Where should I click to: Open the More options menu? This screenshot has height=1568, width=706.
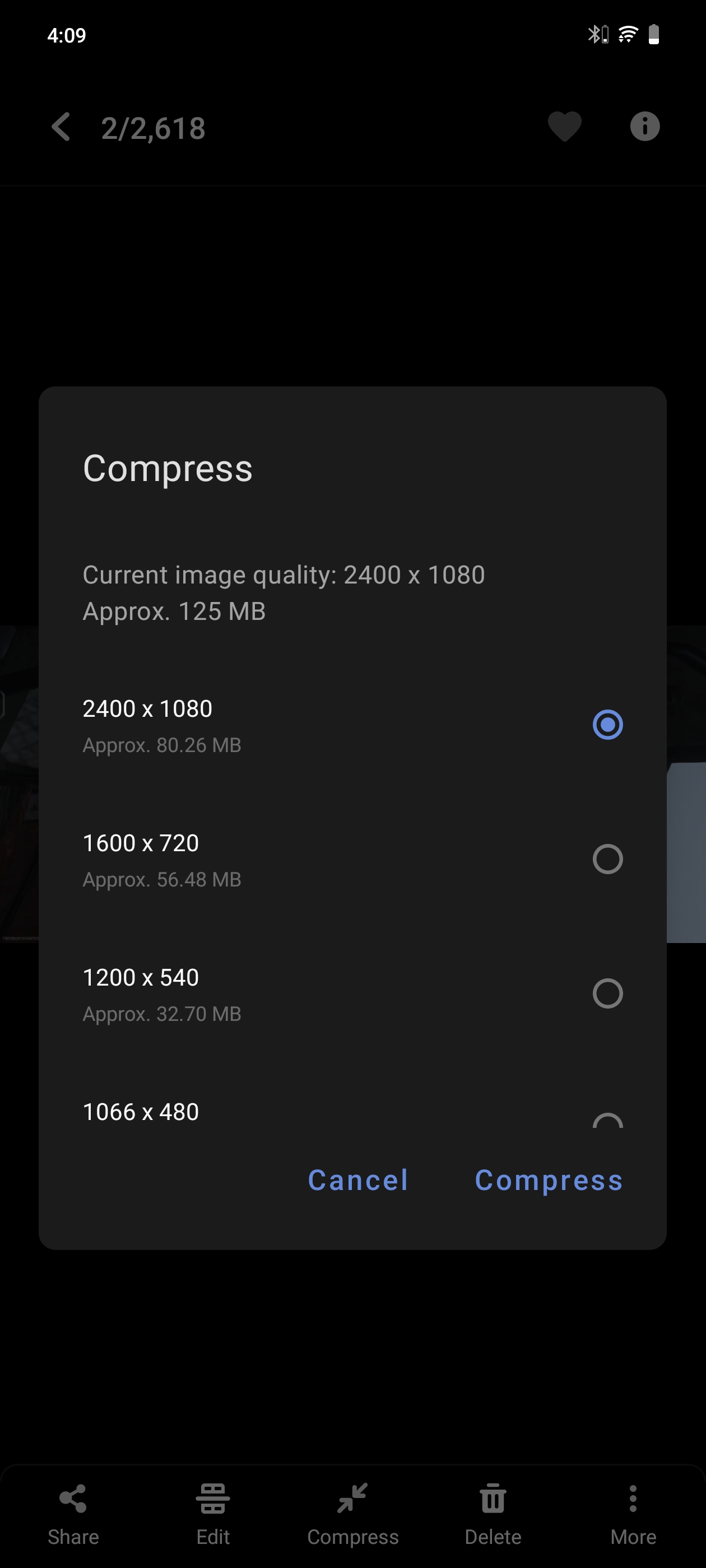tap(633, 1498)
